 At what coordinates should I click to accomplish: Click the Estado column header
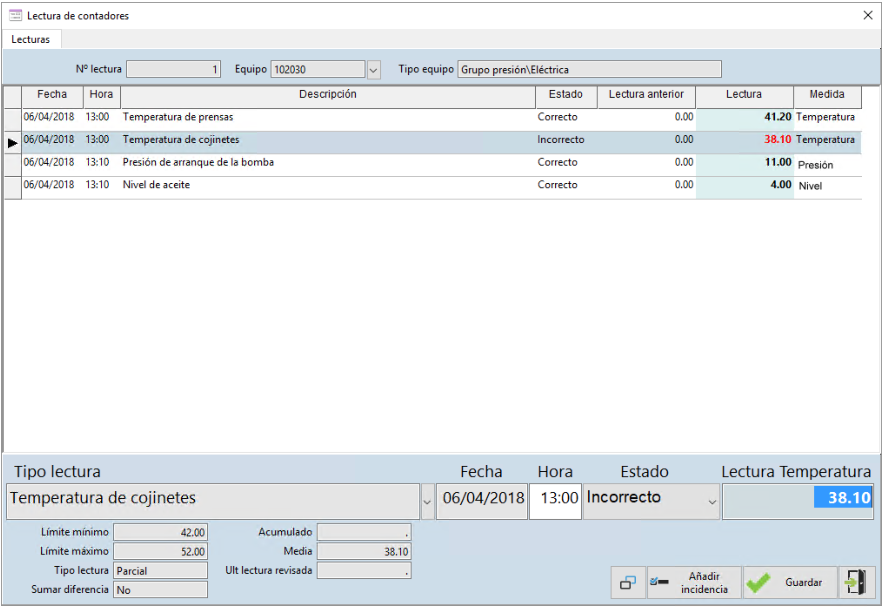coord(566,95)
